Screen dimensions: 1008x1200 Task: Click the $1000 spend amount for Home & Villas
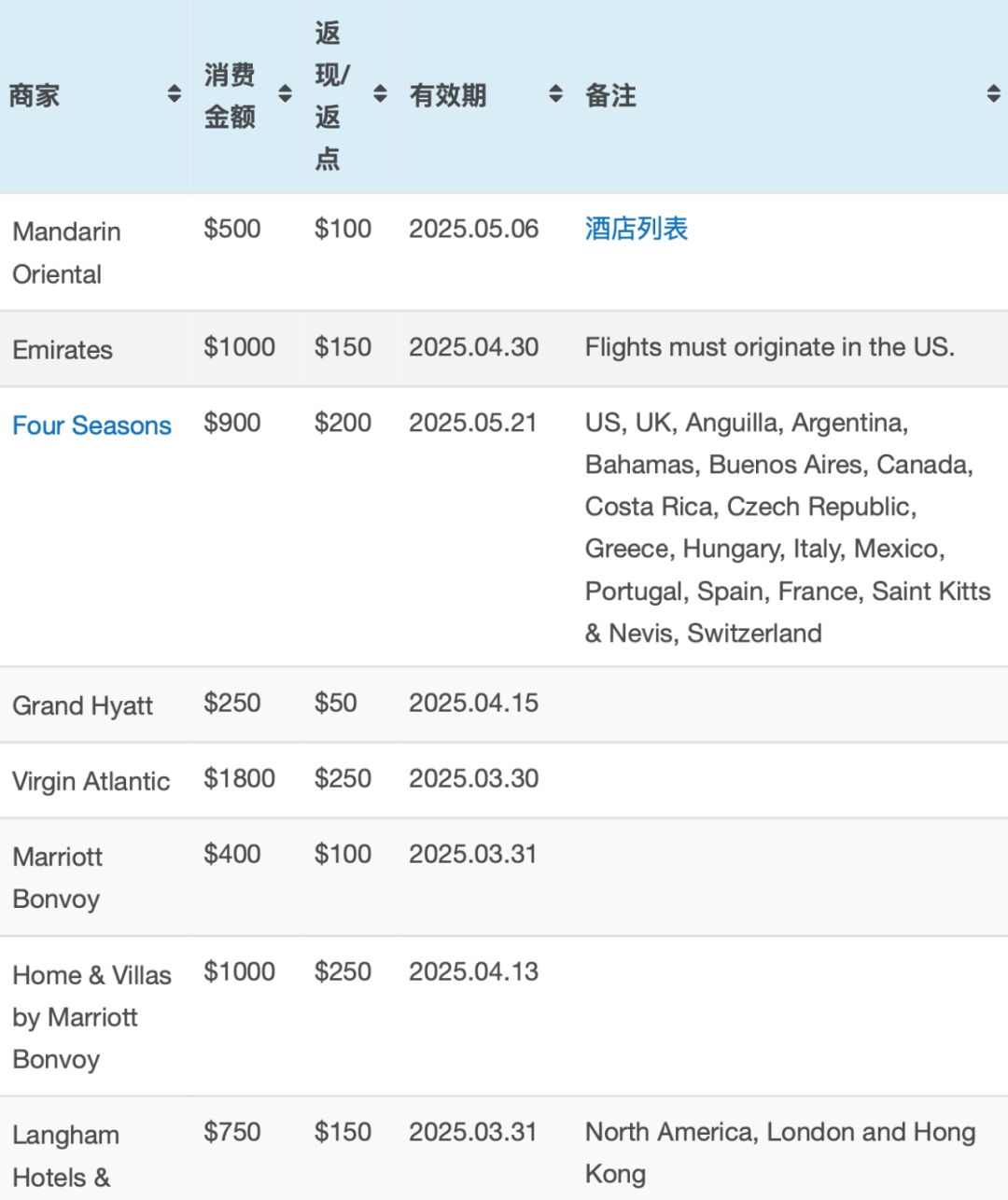coord(240,971)
